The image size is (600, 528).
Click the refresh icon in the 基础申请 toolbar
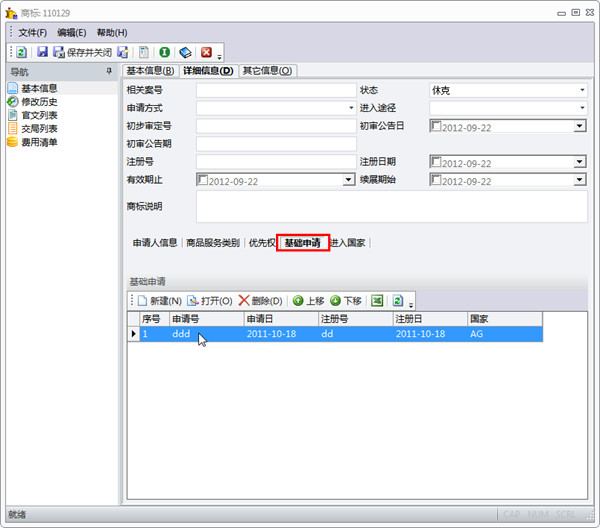point(398,301)
